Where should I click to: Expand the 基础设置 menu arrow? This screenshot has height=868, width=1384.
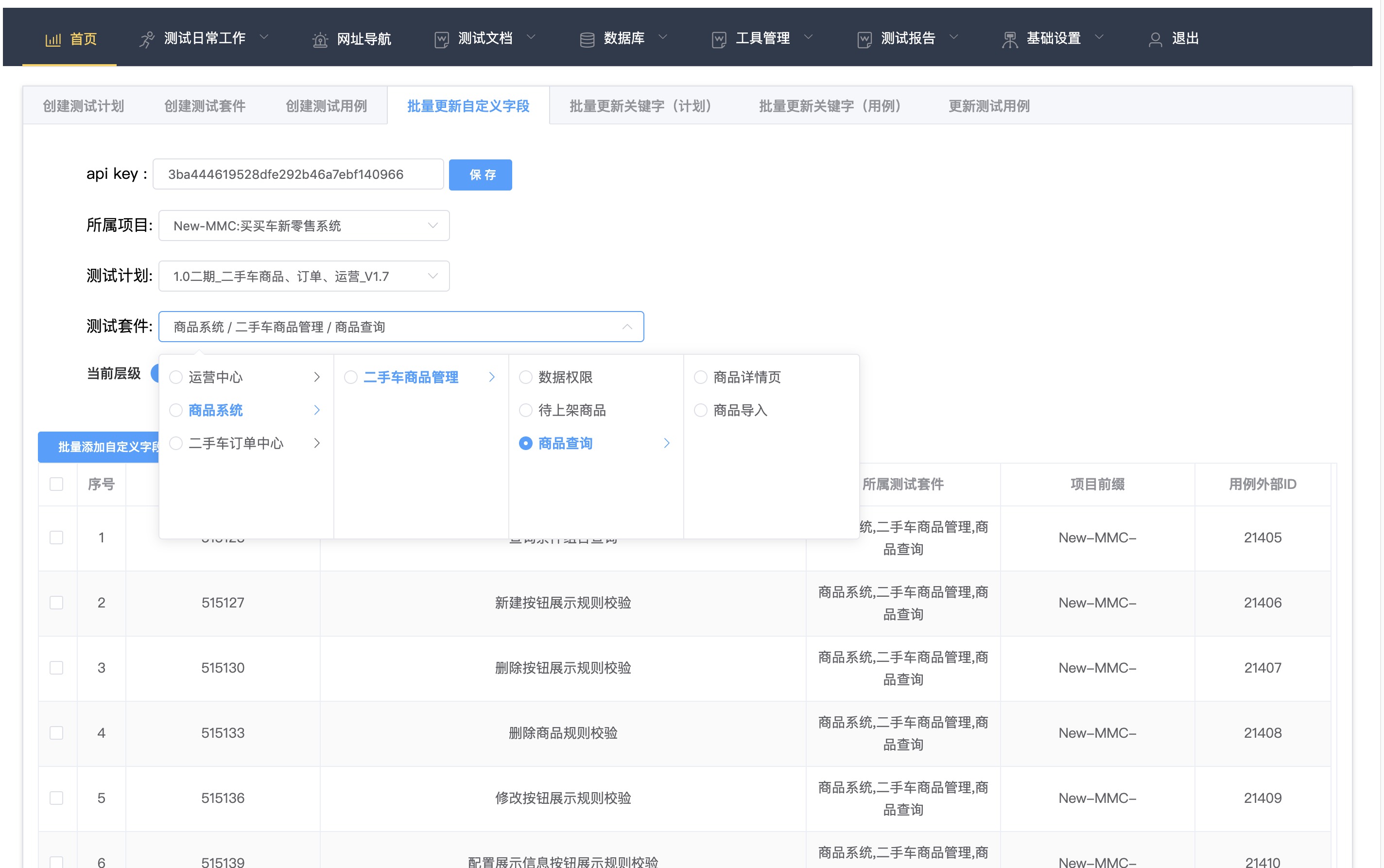[1099, 37]
